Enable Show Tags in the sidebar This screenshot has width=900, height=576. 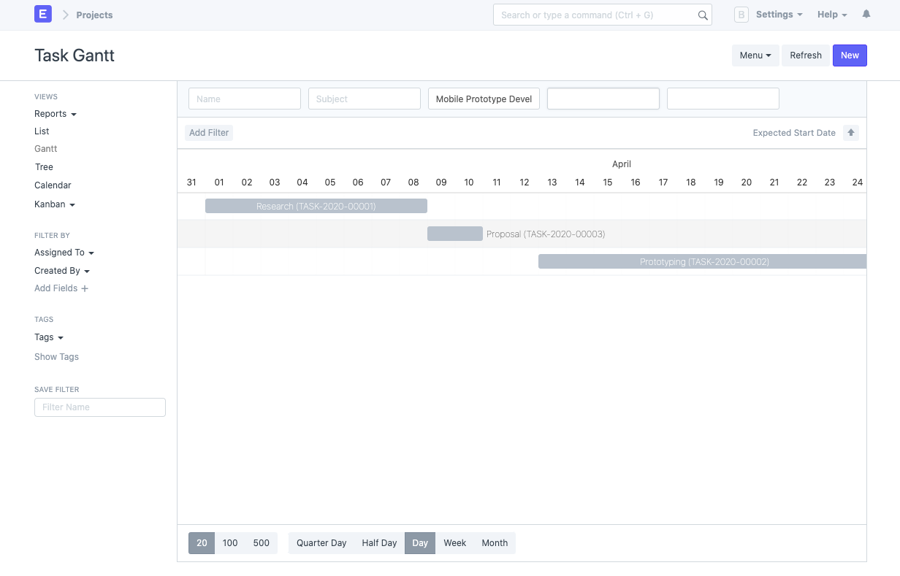click(56, 356)
